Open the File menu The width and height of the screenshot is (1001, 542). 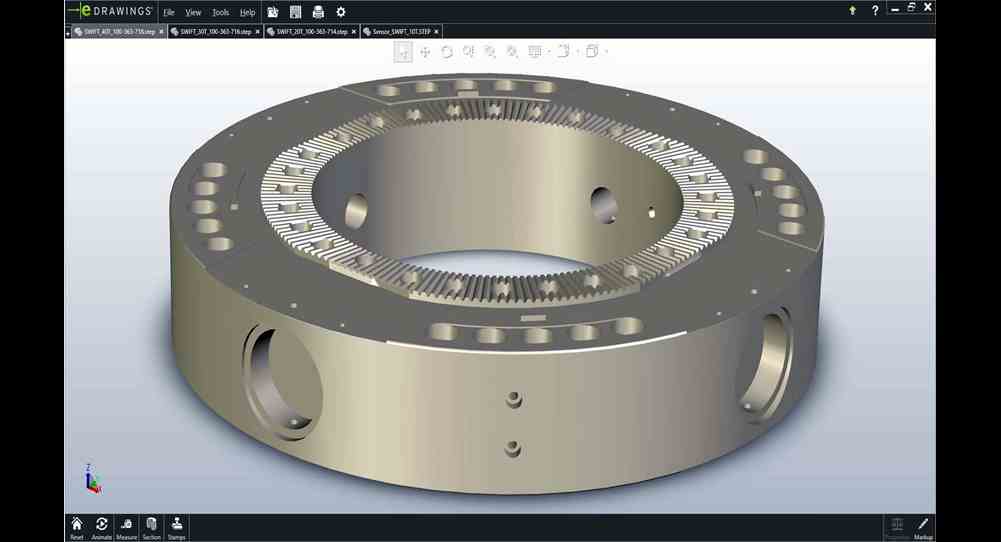click(168, 13)
